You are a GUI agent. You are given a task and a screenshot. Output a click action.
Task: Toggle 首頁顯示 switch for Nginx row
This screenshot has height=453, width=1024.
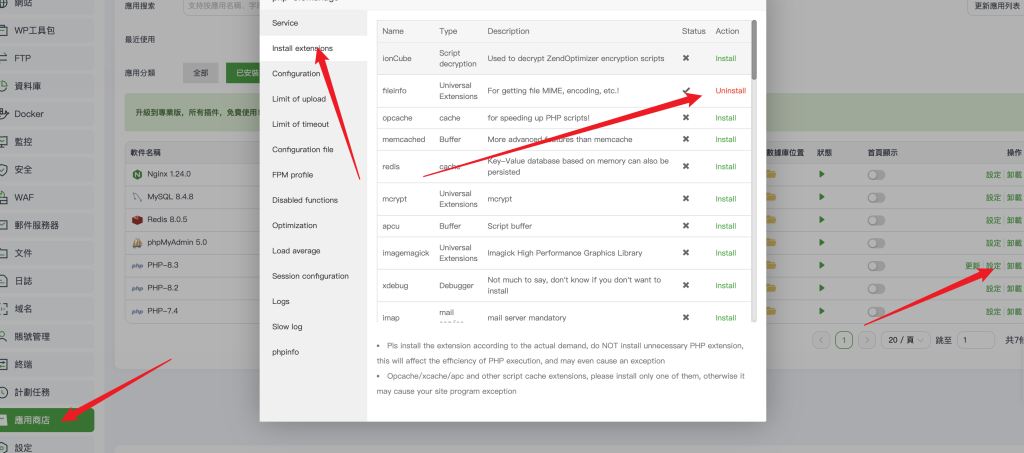tap(877, 175)
